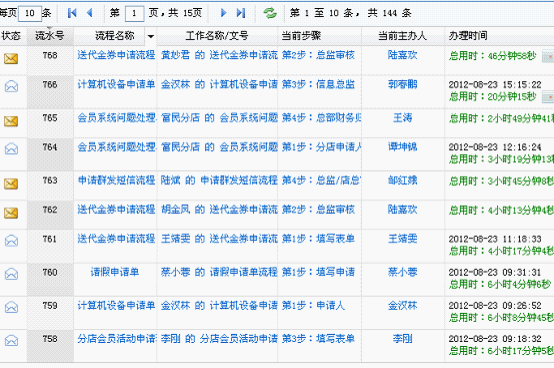Go to the first page of results
Screen dimensions: 554x368
[x=72, y=13]
